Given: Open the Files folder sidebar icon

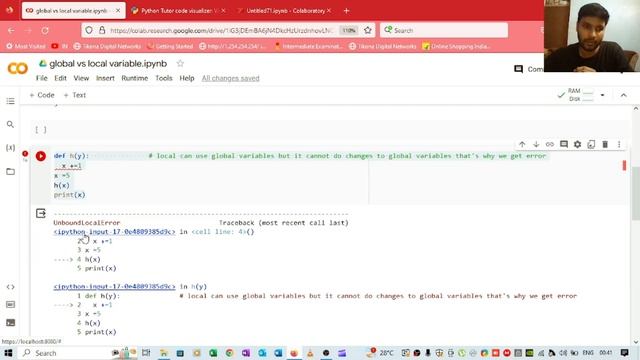Looking at the screenshot, I should 11,171.
